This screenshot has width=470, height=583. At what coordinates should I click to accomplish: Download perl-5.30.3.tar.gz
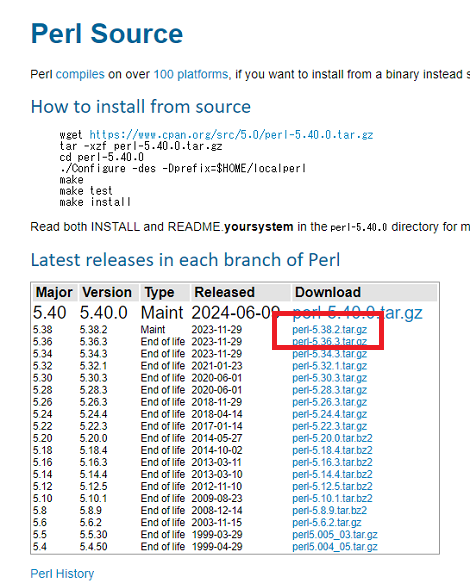(329, 378)
